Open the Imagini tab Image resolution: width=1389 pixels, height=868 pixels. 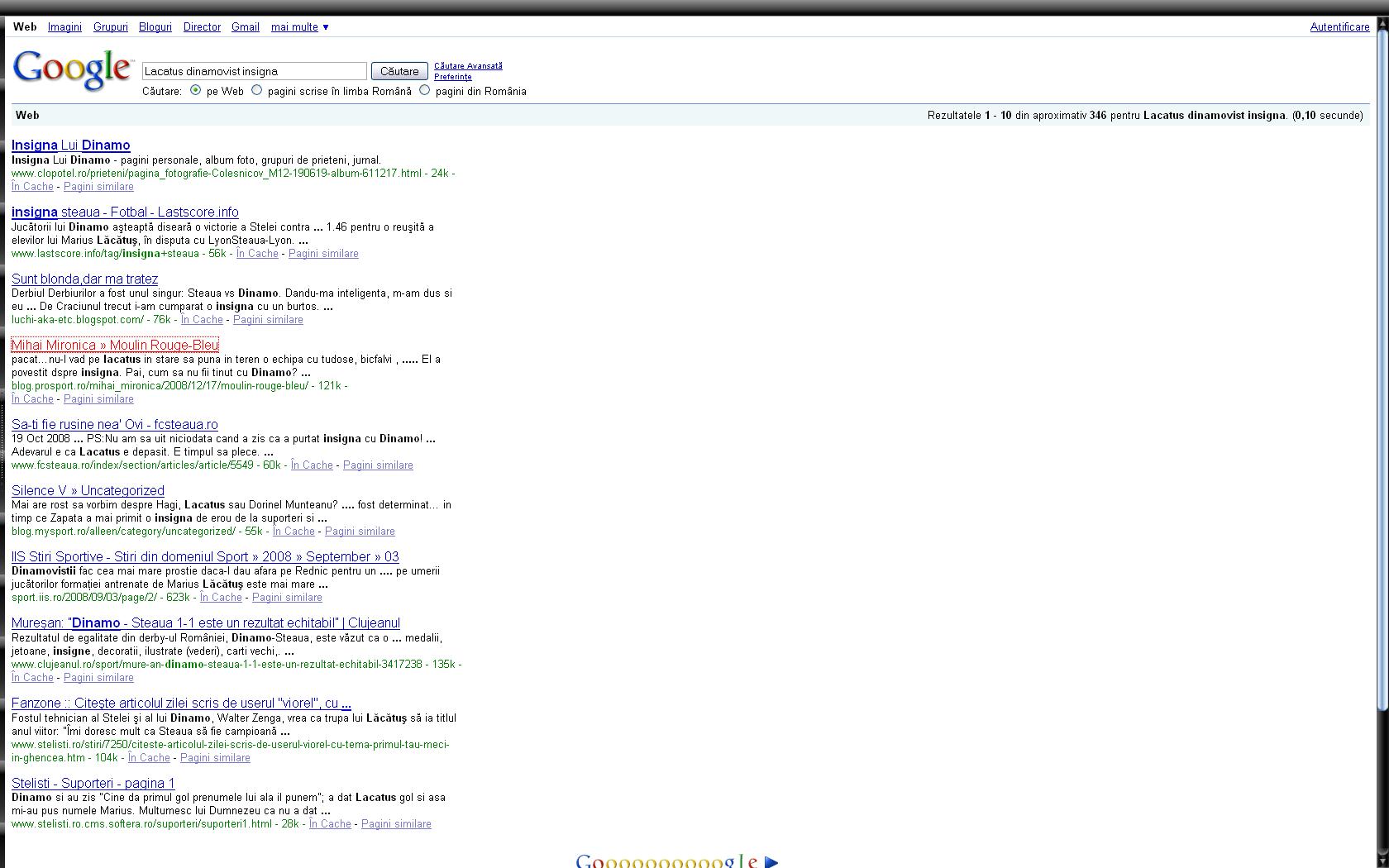64,27
